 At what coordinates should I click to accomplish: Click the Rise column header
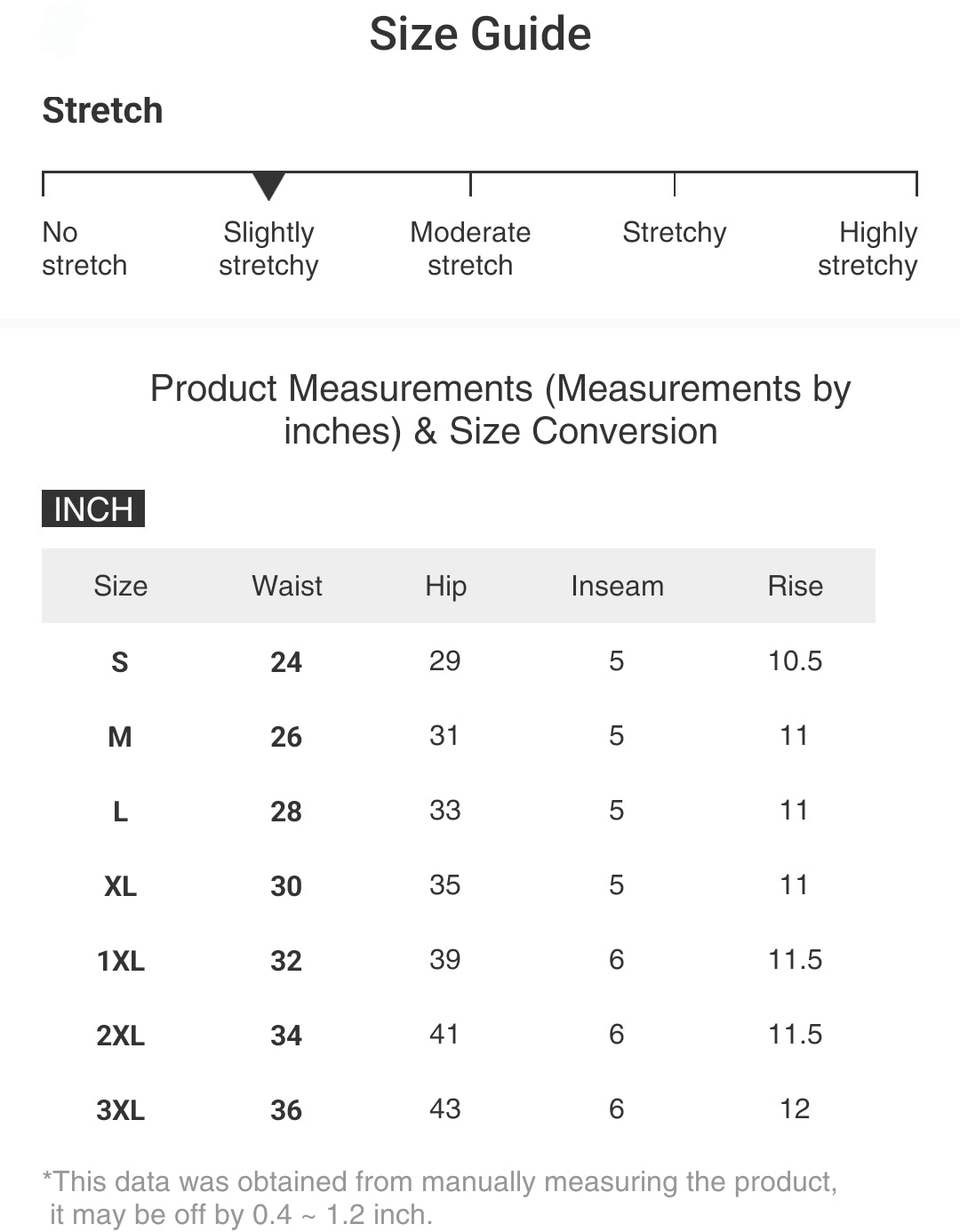(795, 586)
